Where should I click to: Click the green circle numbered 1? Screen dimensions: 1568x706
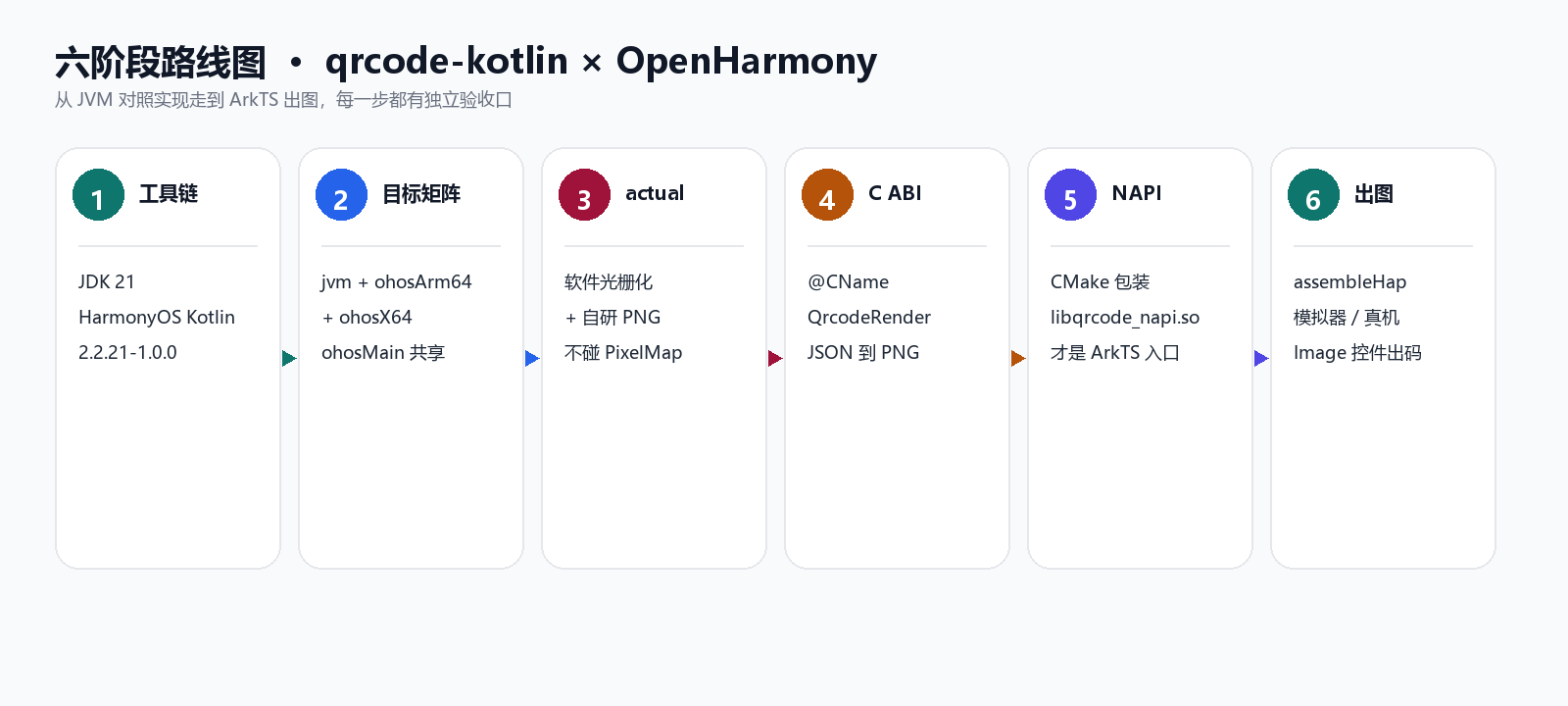(x=98, y=194)
